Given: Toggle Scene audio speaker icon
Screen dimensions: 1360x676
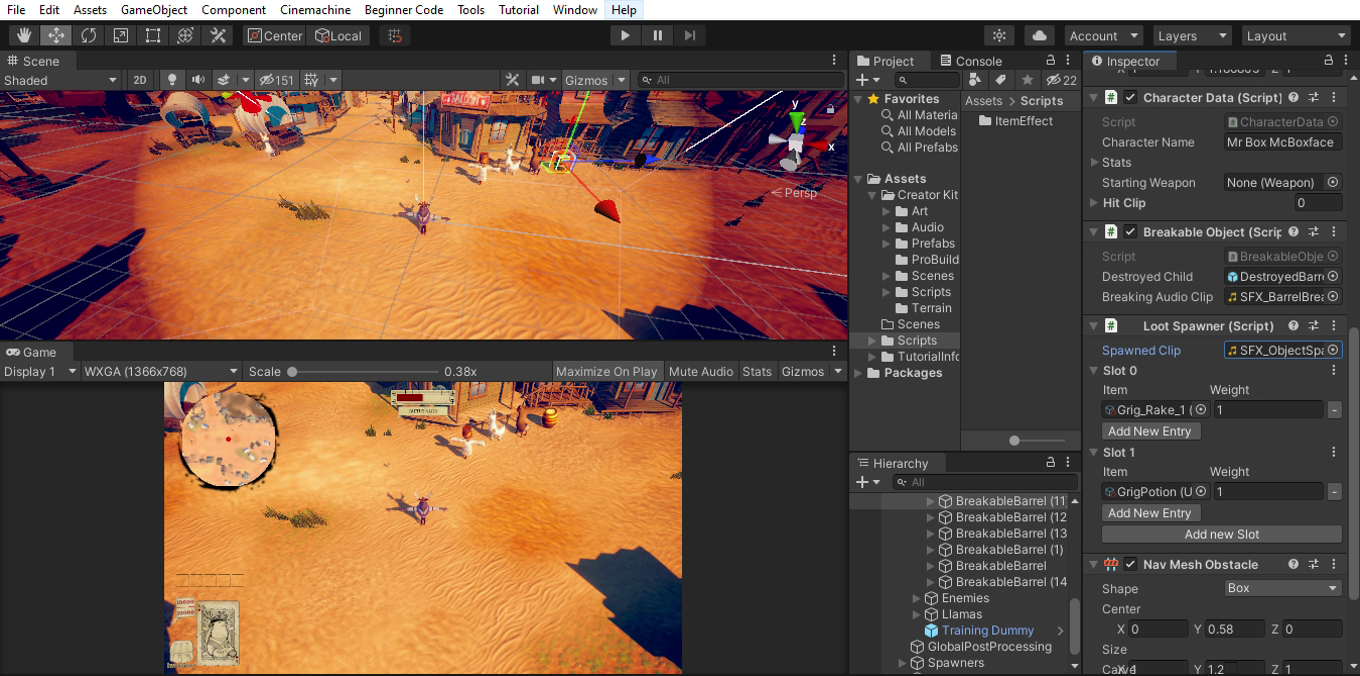Looking at the screenshot, I should click(198, 80).
